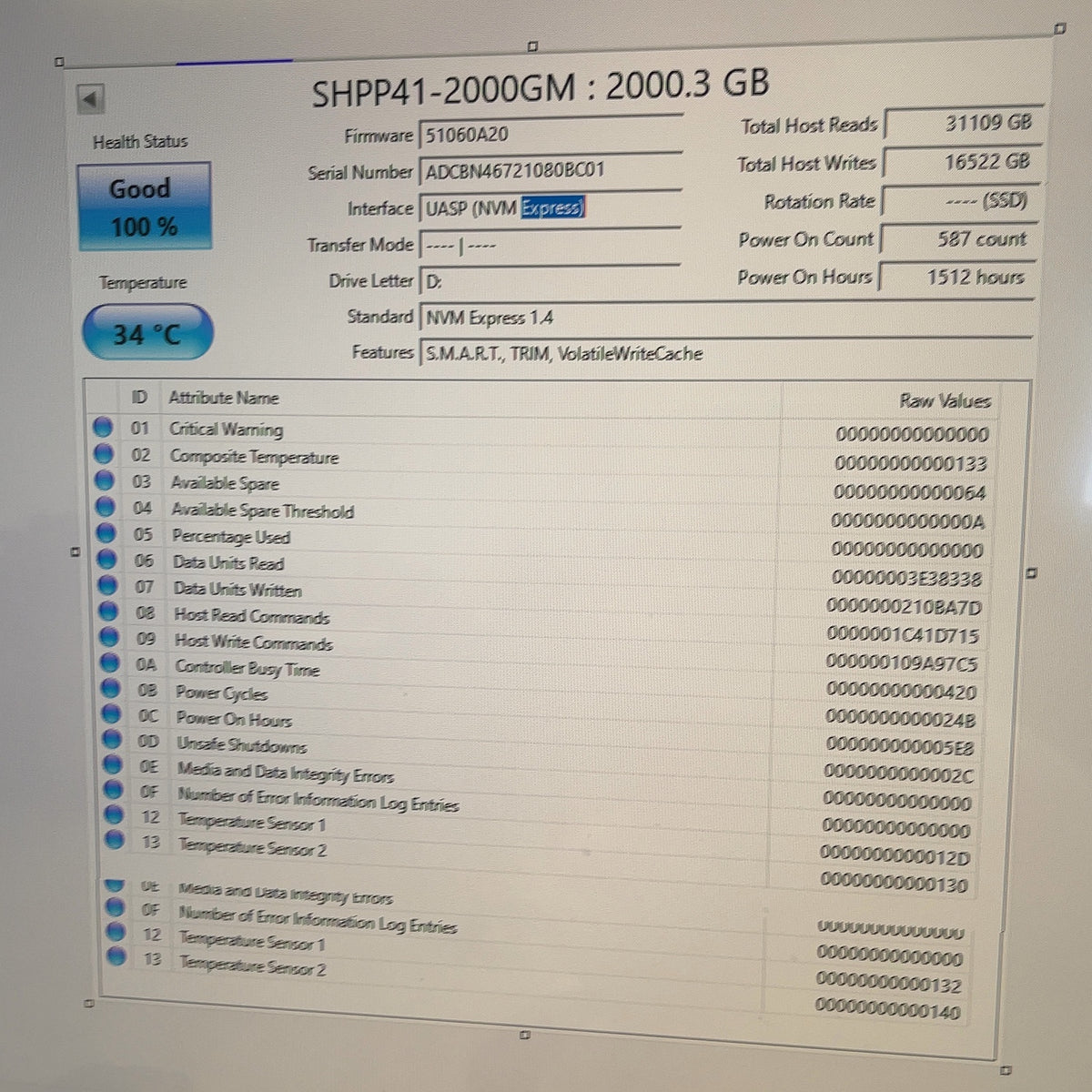The width and height of the screenshot is (1092, 1092).
Task: Click the SHPP41-2000GM : 2000.3 GB title
Action: (541, 88)
